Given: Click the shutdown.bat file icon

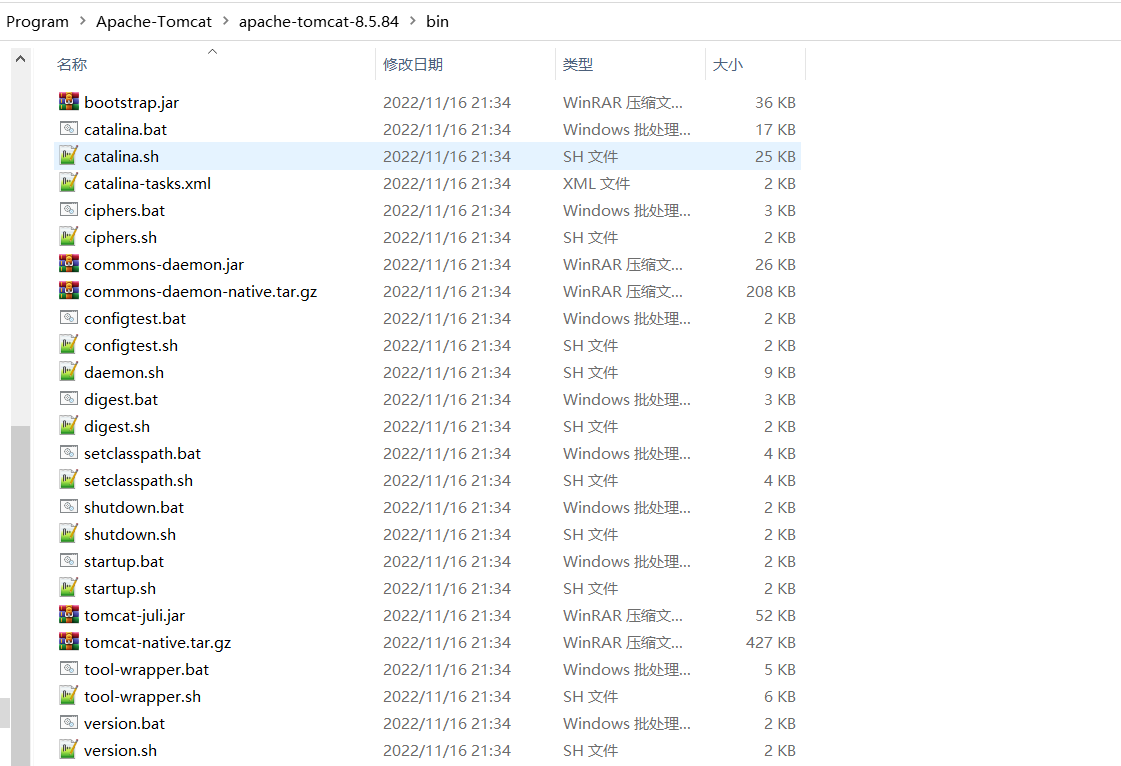Looking at the screenshot, I should click(x=69, y=507).
